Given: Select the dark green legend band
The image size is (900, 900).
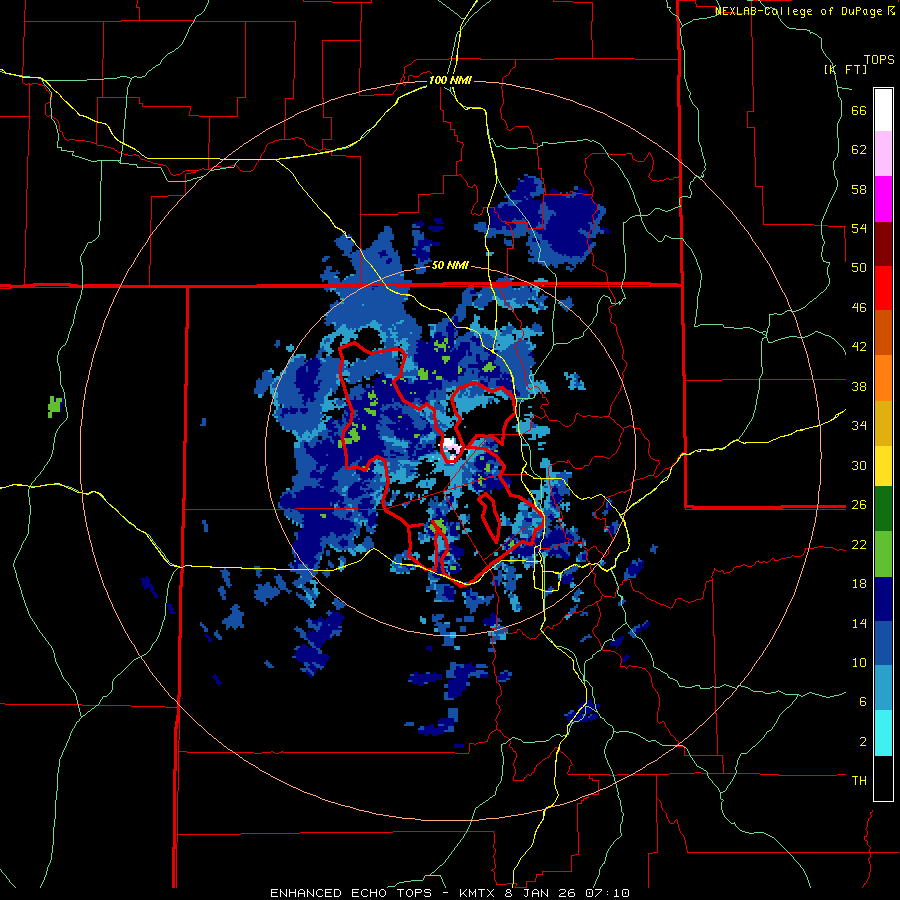Looking at the screenshot, I should pyautogui.click(x=883, y=509).
